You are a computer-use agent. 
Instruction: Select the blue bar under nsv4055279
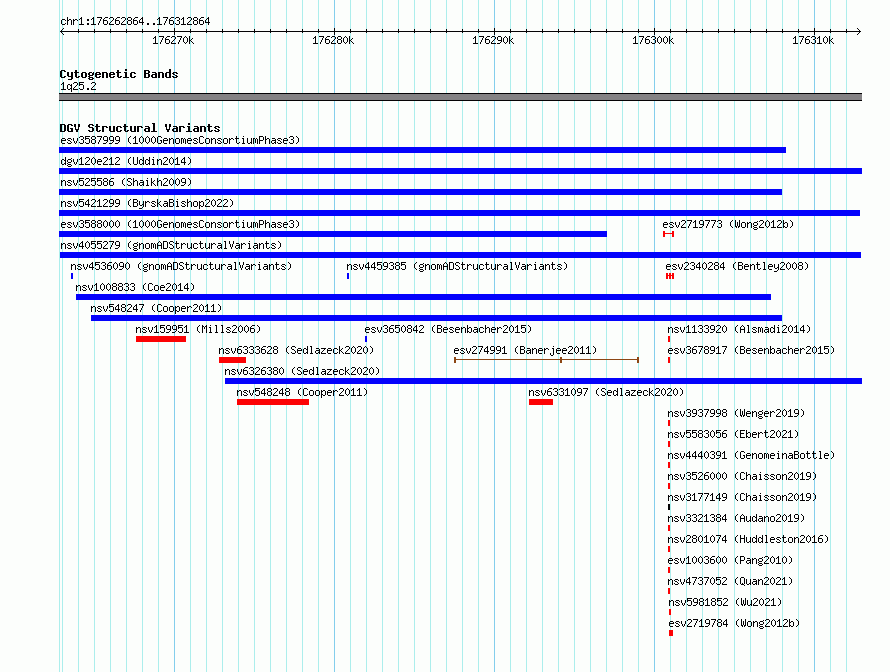[460, 255]
